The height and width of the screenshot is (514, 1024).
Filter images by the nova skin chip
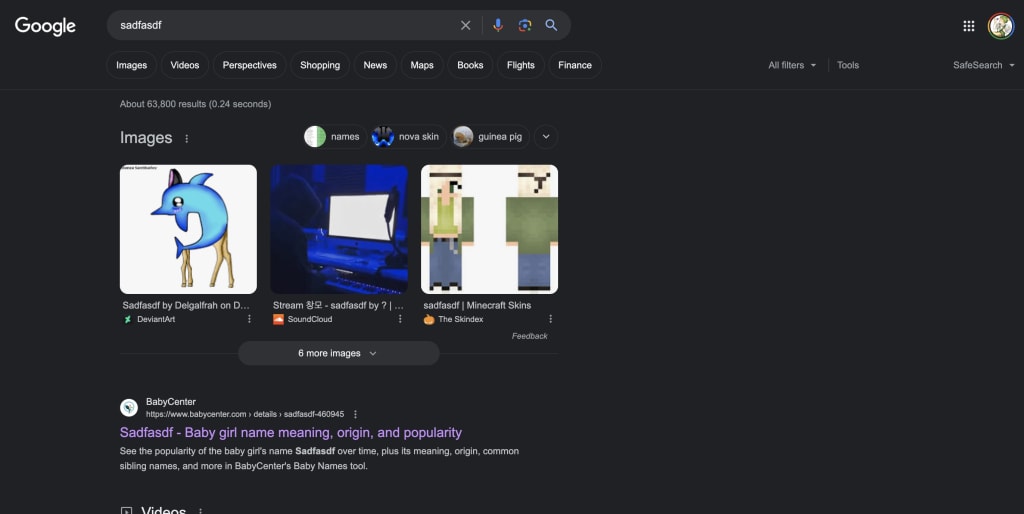click(408, 137)
